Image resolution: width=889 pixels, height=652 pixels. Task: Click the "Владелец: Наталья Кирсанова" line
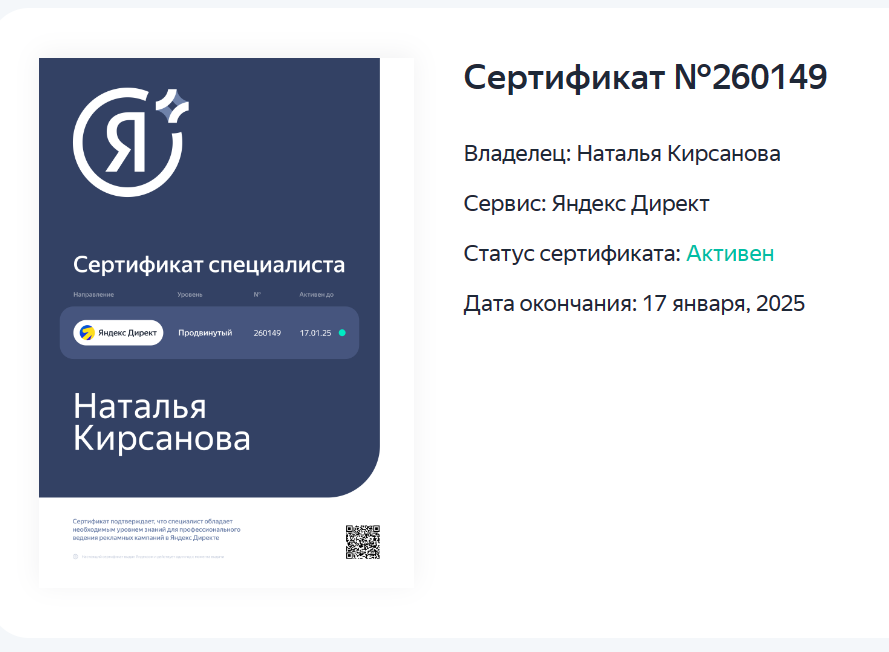pos(622,154)
